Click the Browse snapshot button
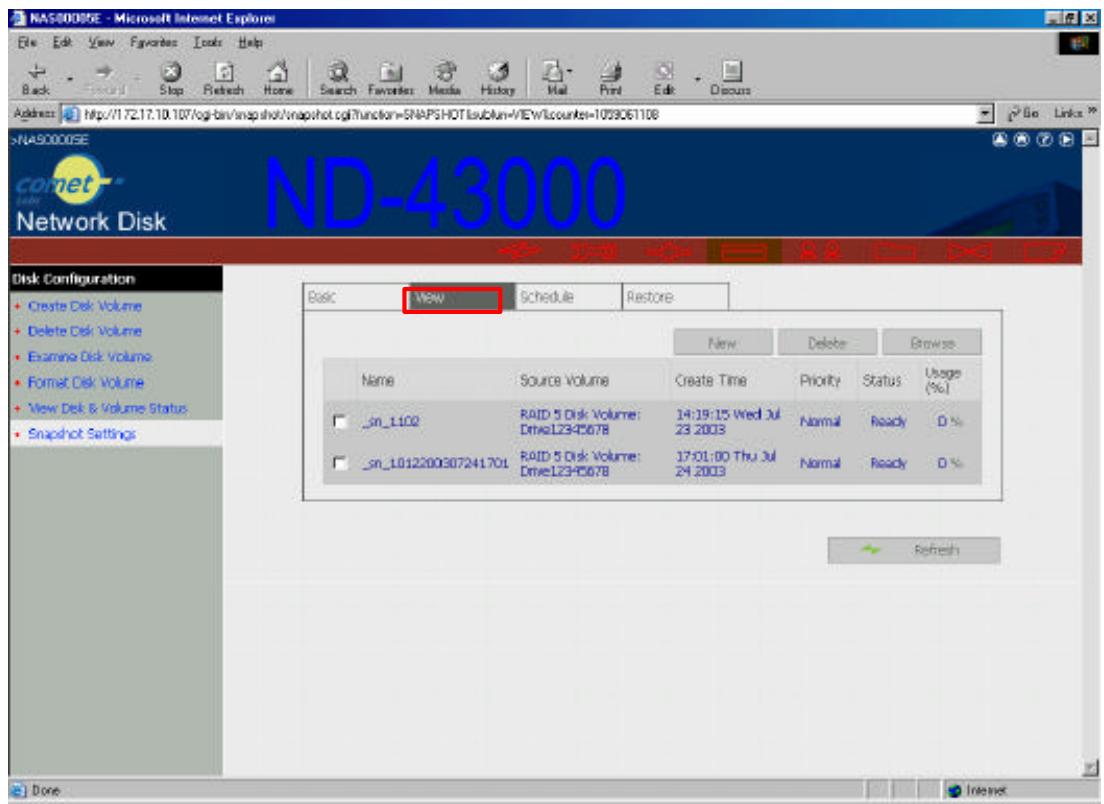Image resolution: width=1104 pixels, height=804 pixels. (932, 342)
